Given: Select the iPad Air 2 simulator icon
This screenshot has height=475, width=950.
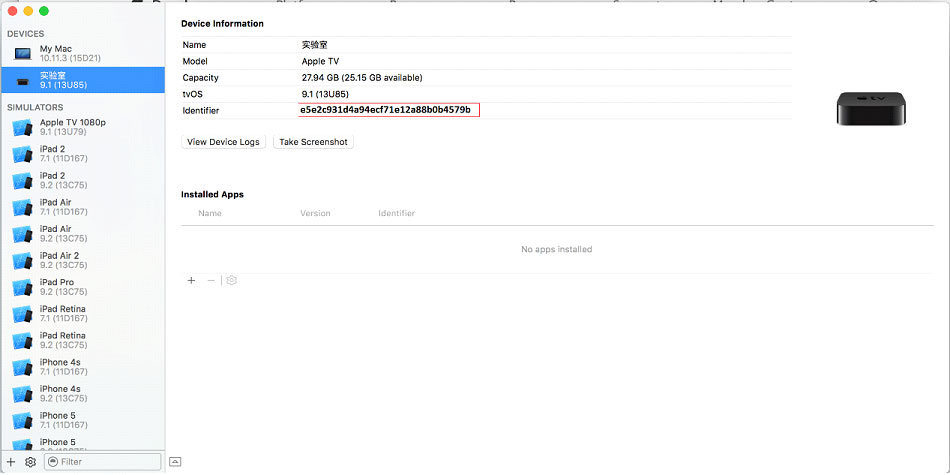Looking at the screenshot, I should coord(22,261).
